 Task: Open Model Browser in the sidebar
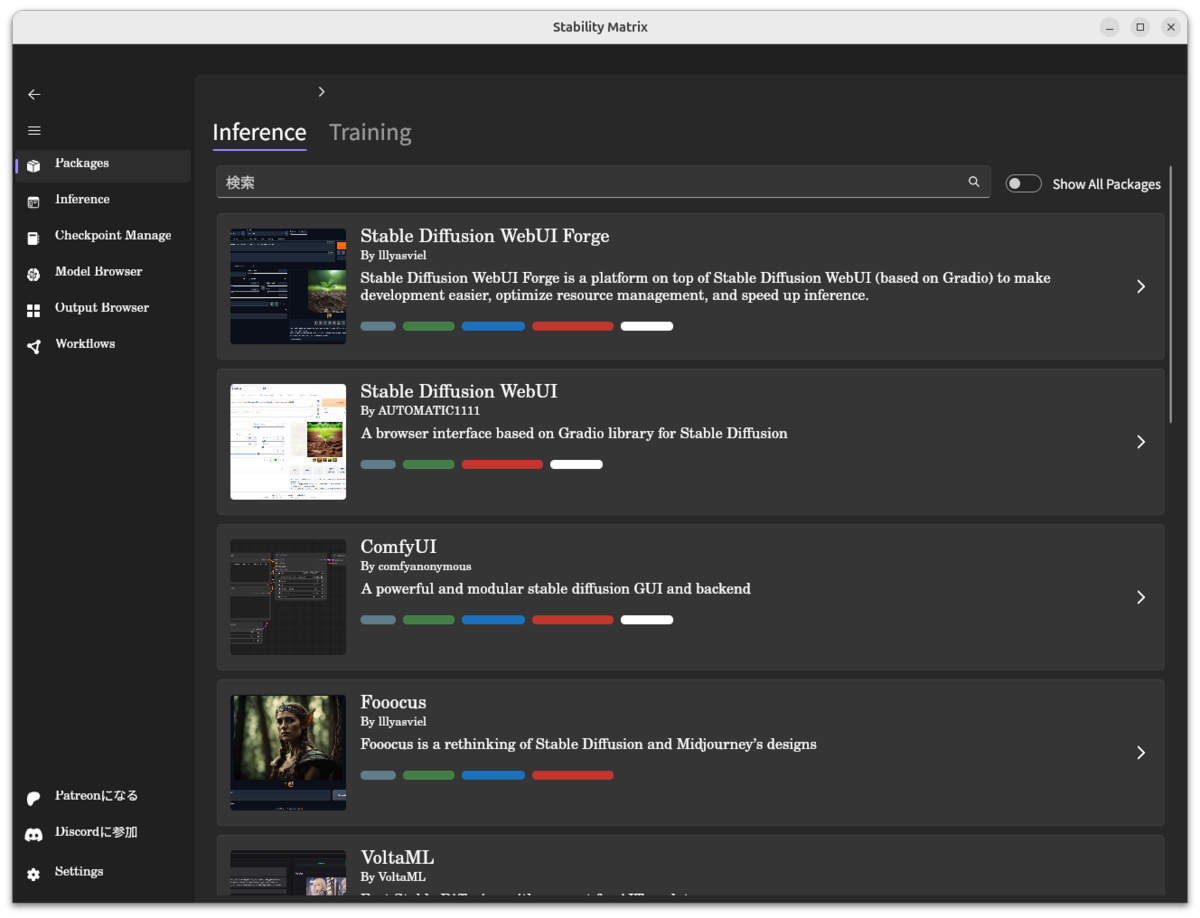click(x=103, y=273)
